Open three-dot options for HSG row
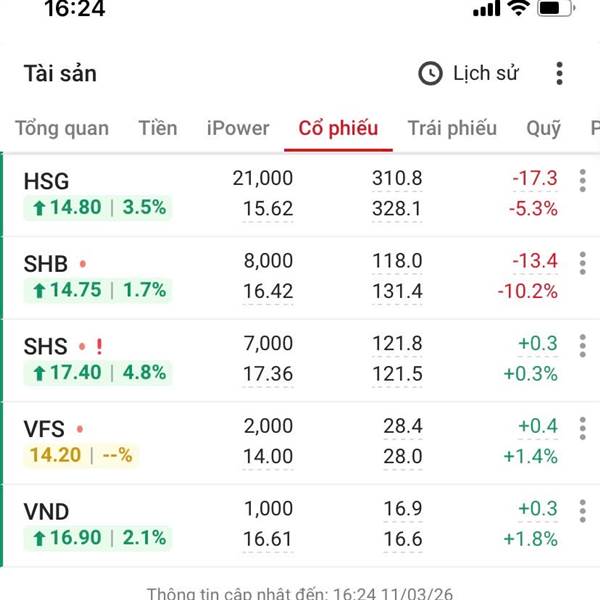 coord(582,180)
